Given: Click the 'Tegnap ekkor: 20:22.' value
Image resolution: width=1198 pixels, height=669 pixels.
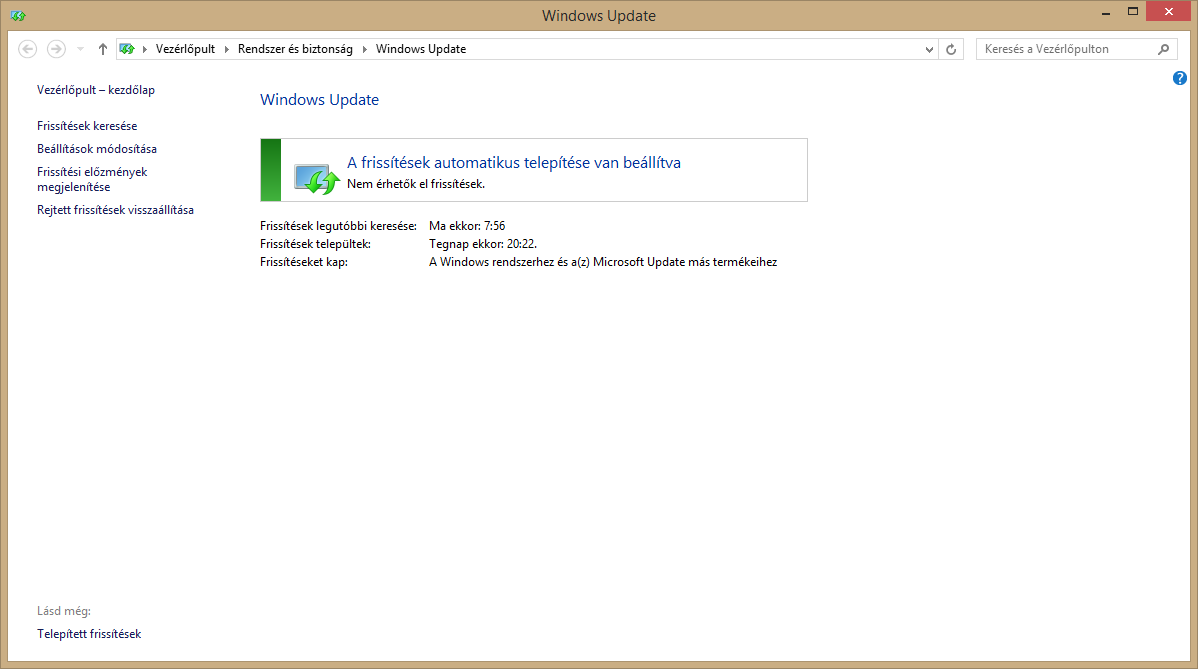Looking at the screenshot, I should point(483,244).
